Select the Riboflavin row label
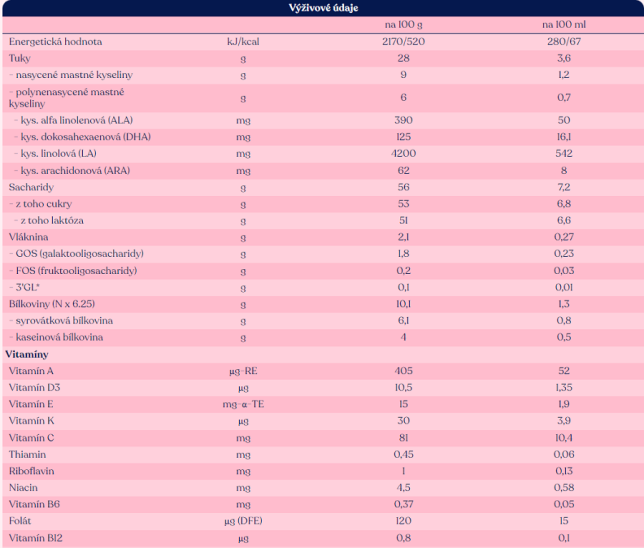644x548 pixels. point(34,469)
